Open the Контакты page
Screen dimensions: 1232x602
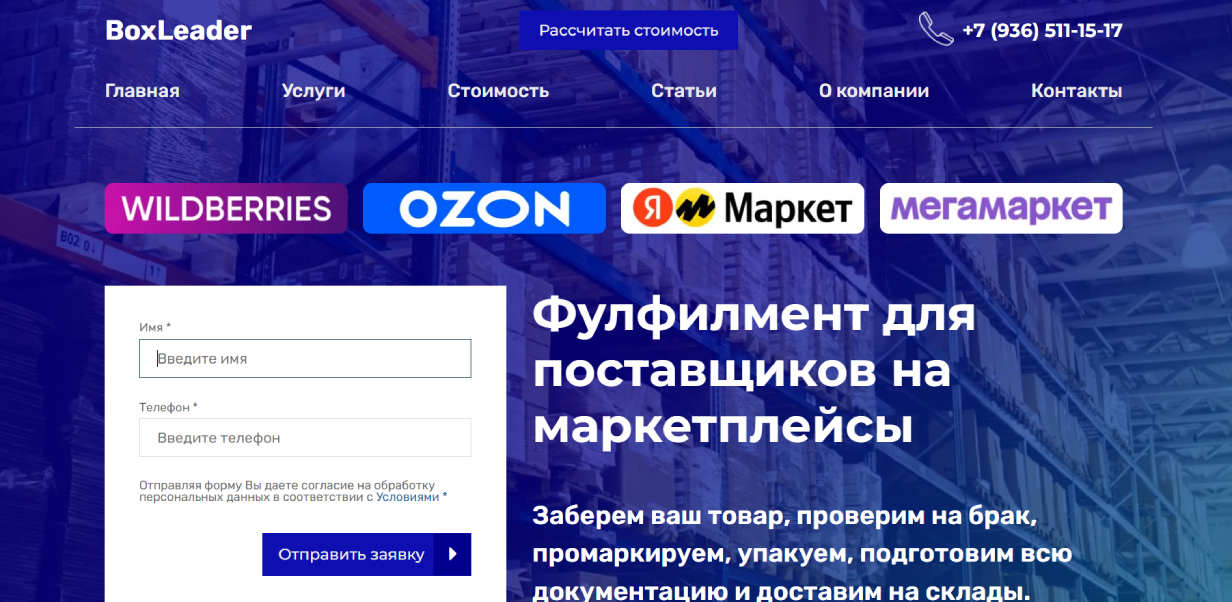(1076, 91)
